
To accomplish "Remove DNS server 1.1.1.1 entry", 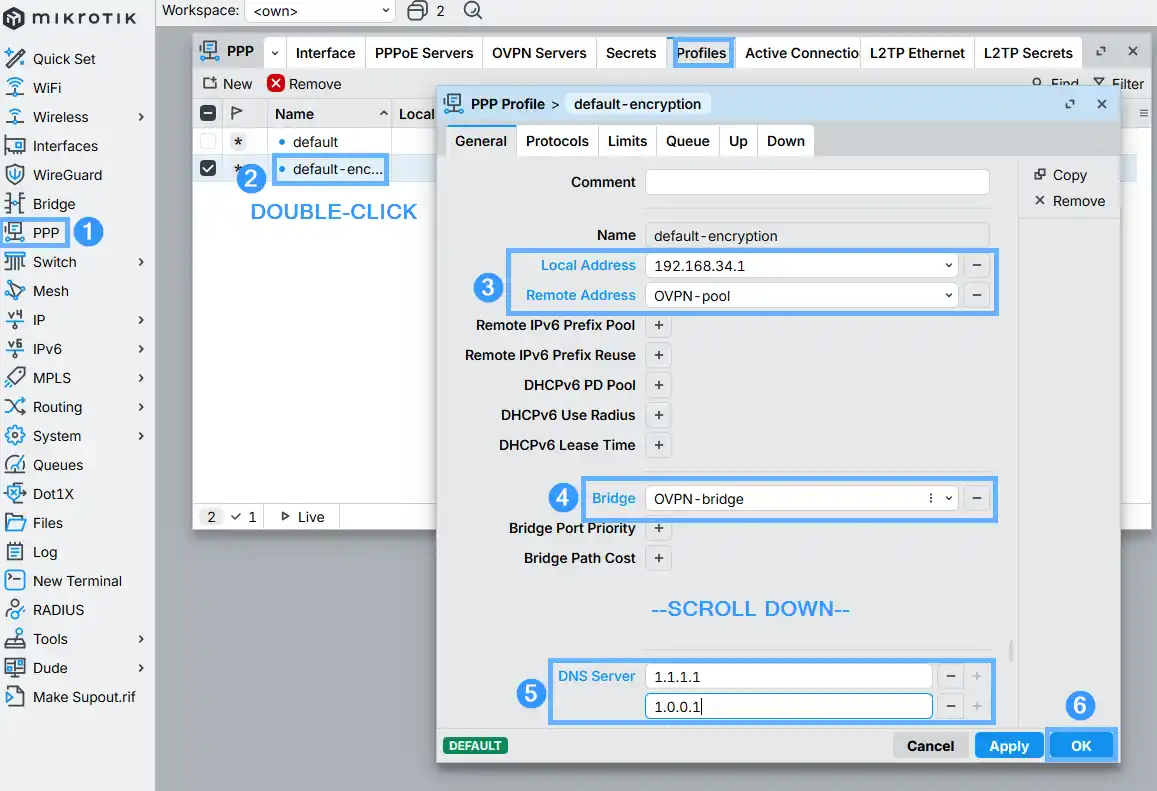I will click(x=950, y=676).
